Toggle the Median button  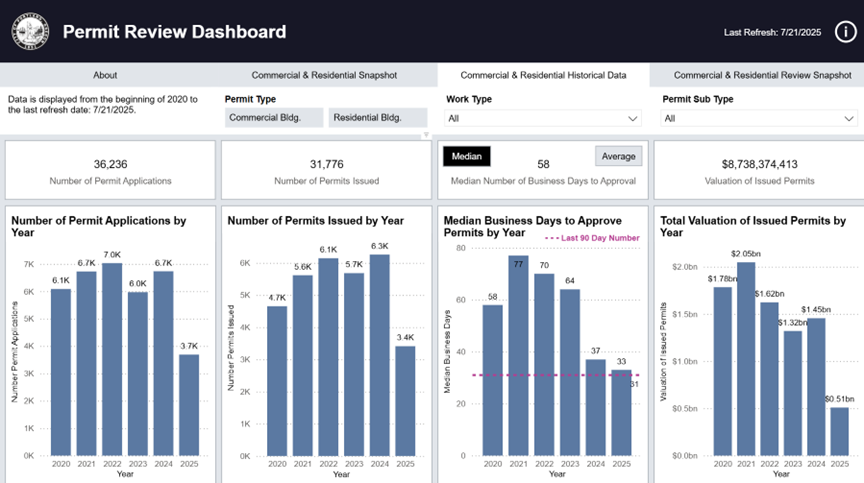tap(465, 156)
